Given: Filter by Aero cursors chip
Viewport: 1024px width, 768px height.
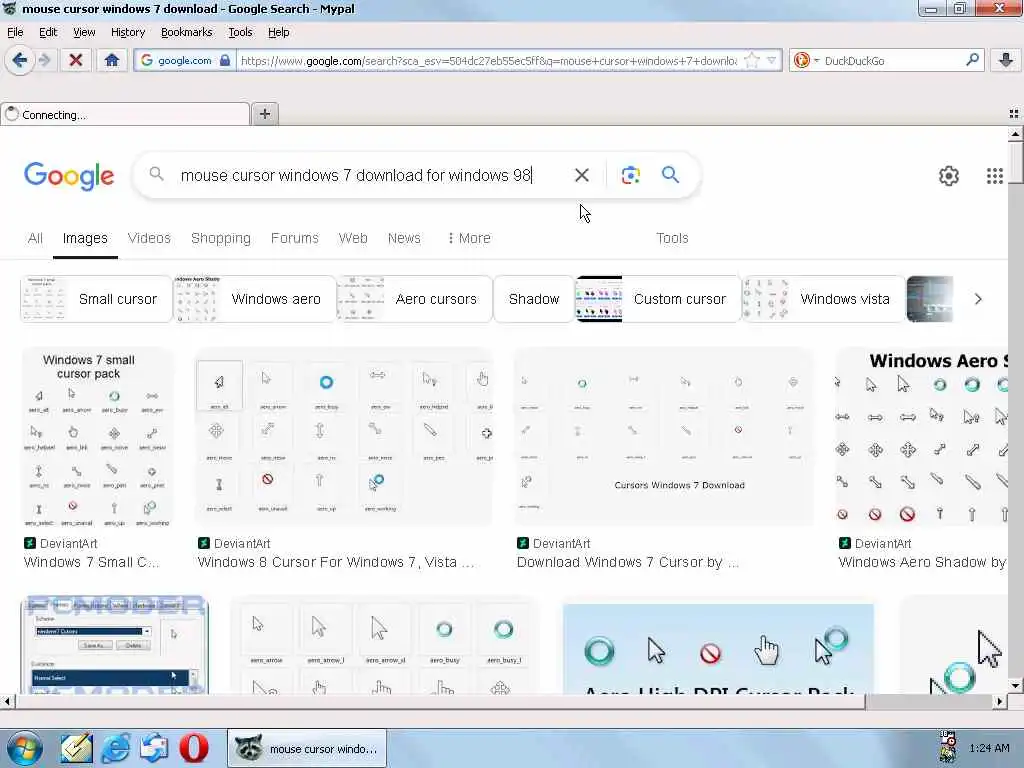Looking at the screenshot, I should coord(414,299).
